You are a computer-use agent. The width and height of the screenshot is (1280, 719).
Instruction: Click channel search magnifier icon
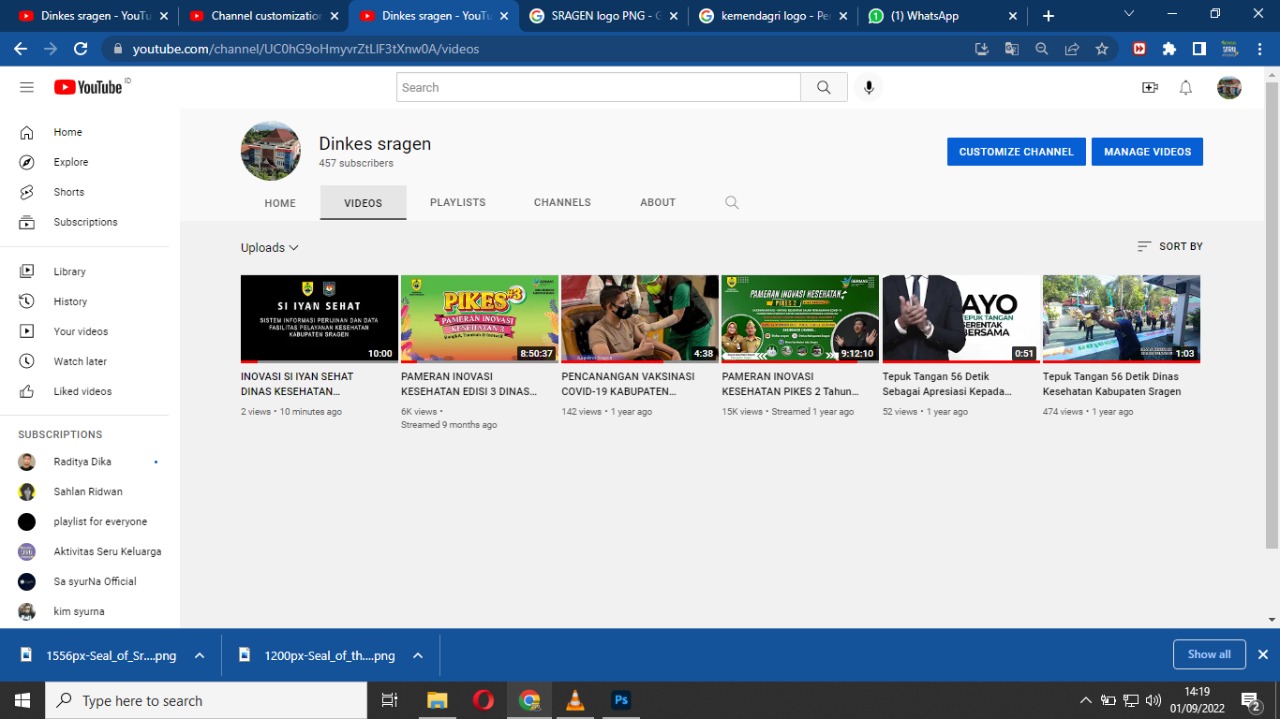[x=732, y=202]
